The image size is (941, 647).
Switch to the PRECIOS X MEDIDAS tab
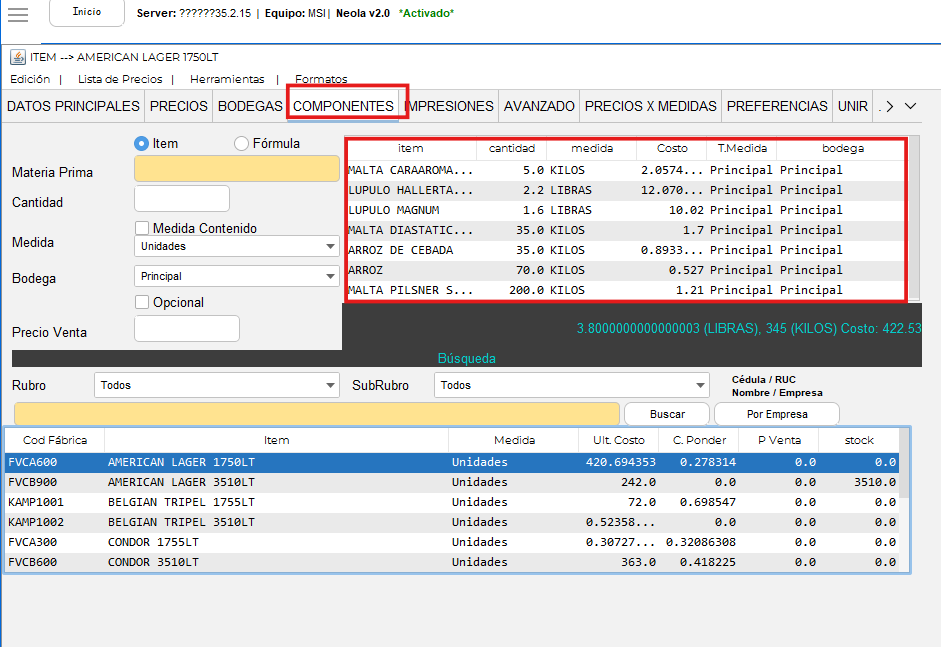click(x=650, y=106)
